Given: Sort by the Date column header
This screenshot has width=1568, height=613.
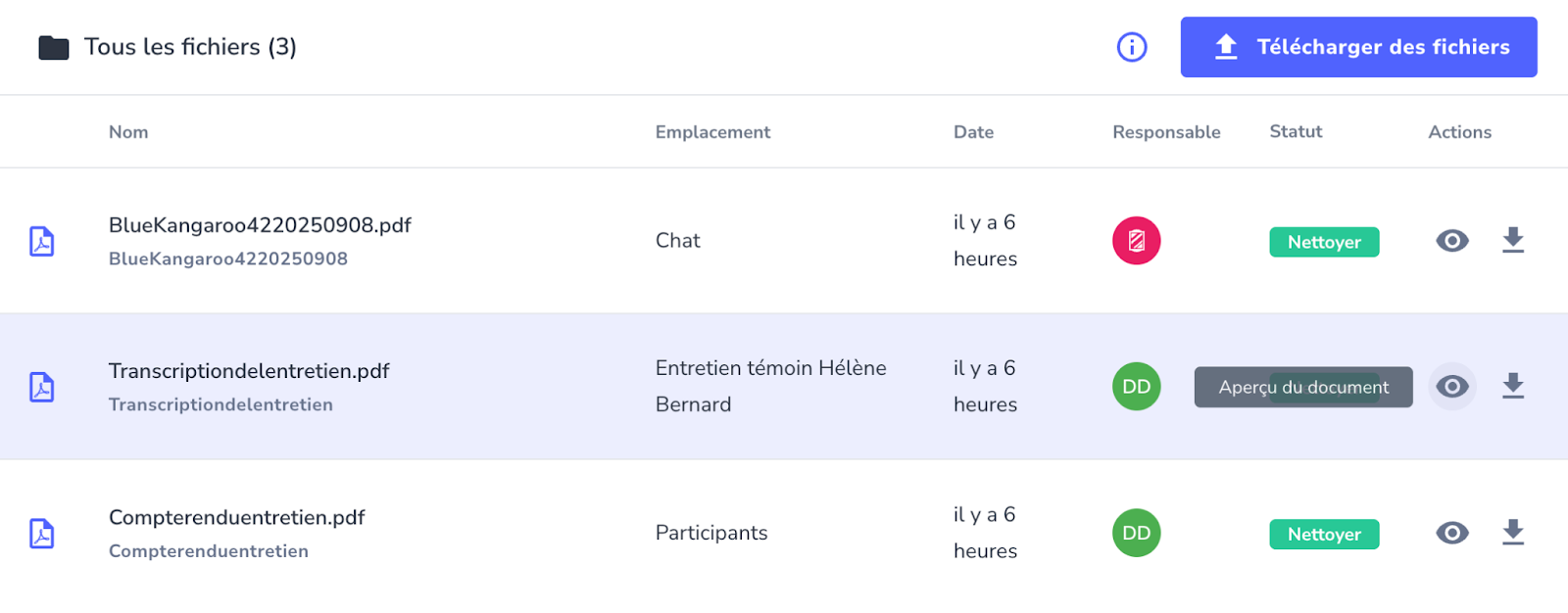Looking at the screenshot, I should click(x=973, y=132).
